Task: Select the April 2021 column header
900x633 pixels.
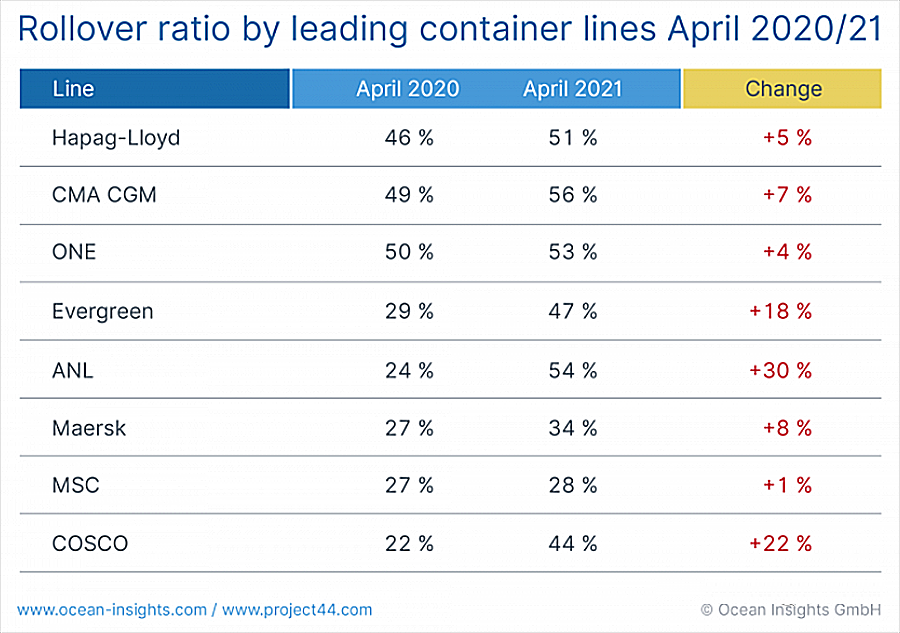Action: pos(572,89)
